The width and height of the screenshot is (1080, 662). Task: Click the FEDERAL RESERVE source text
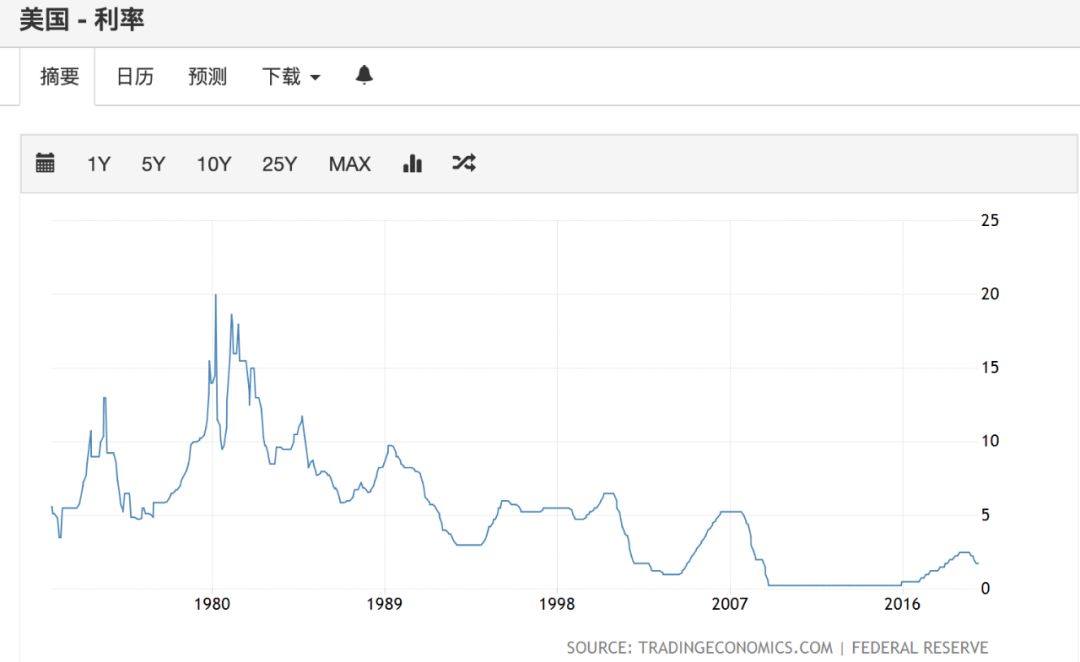pos(920,648)
